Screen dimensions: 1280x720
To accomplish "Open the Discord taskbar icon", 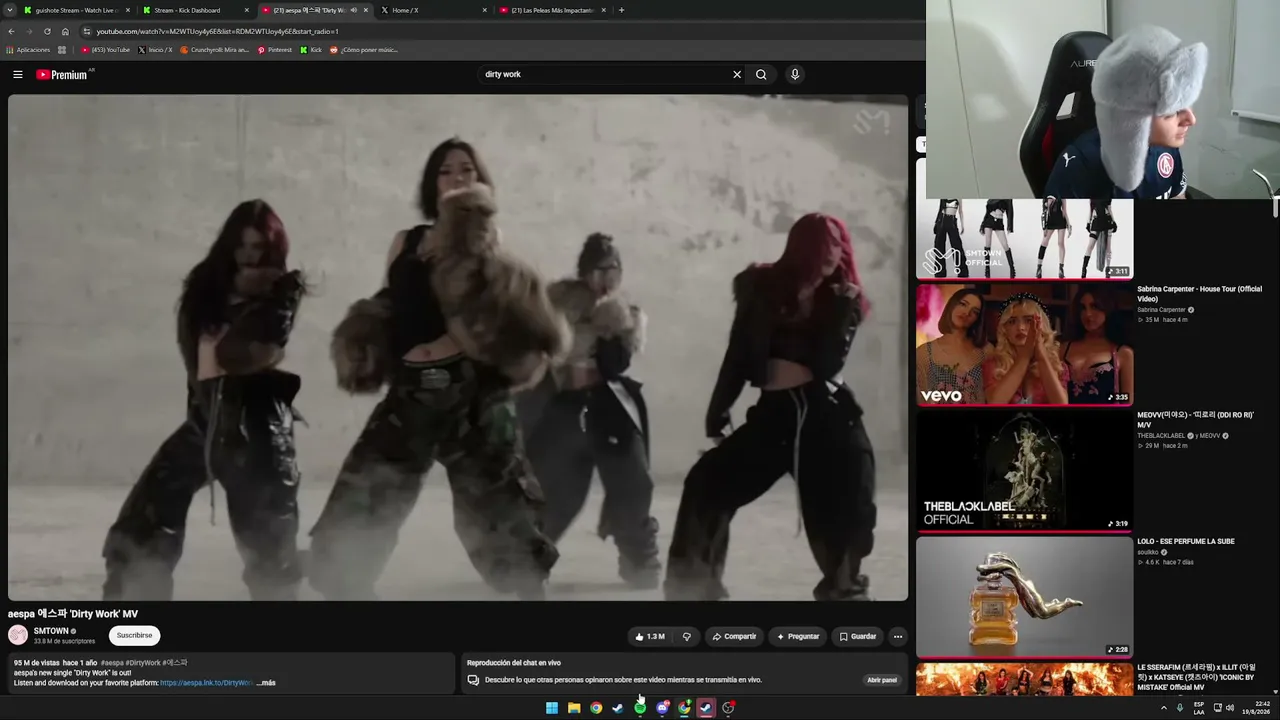I will pos(662,708).
